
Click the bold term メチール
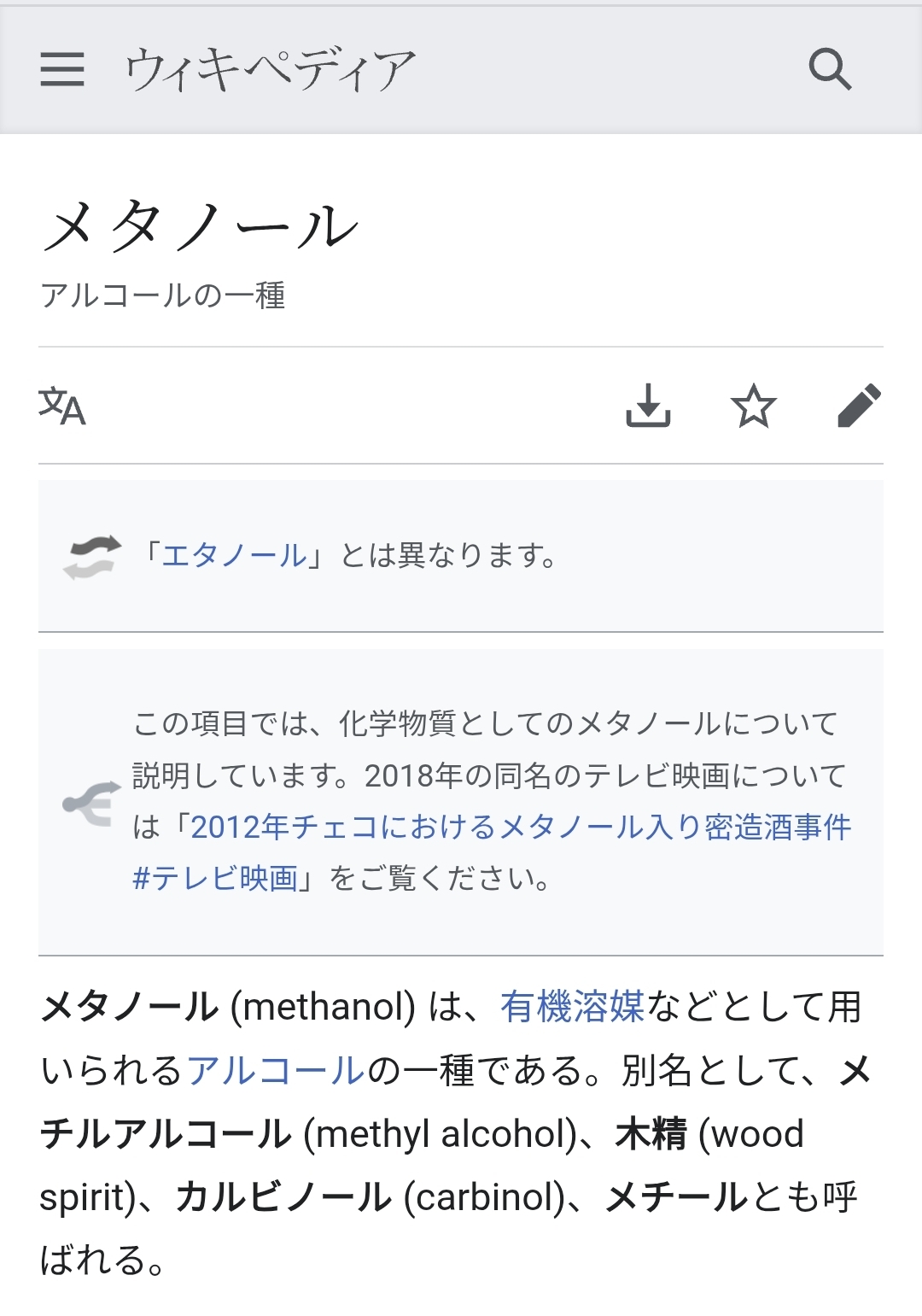676,1197
